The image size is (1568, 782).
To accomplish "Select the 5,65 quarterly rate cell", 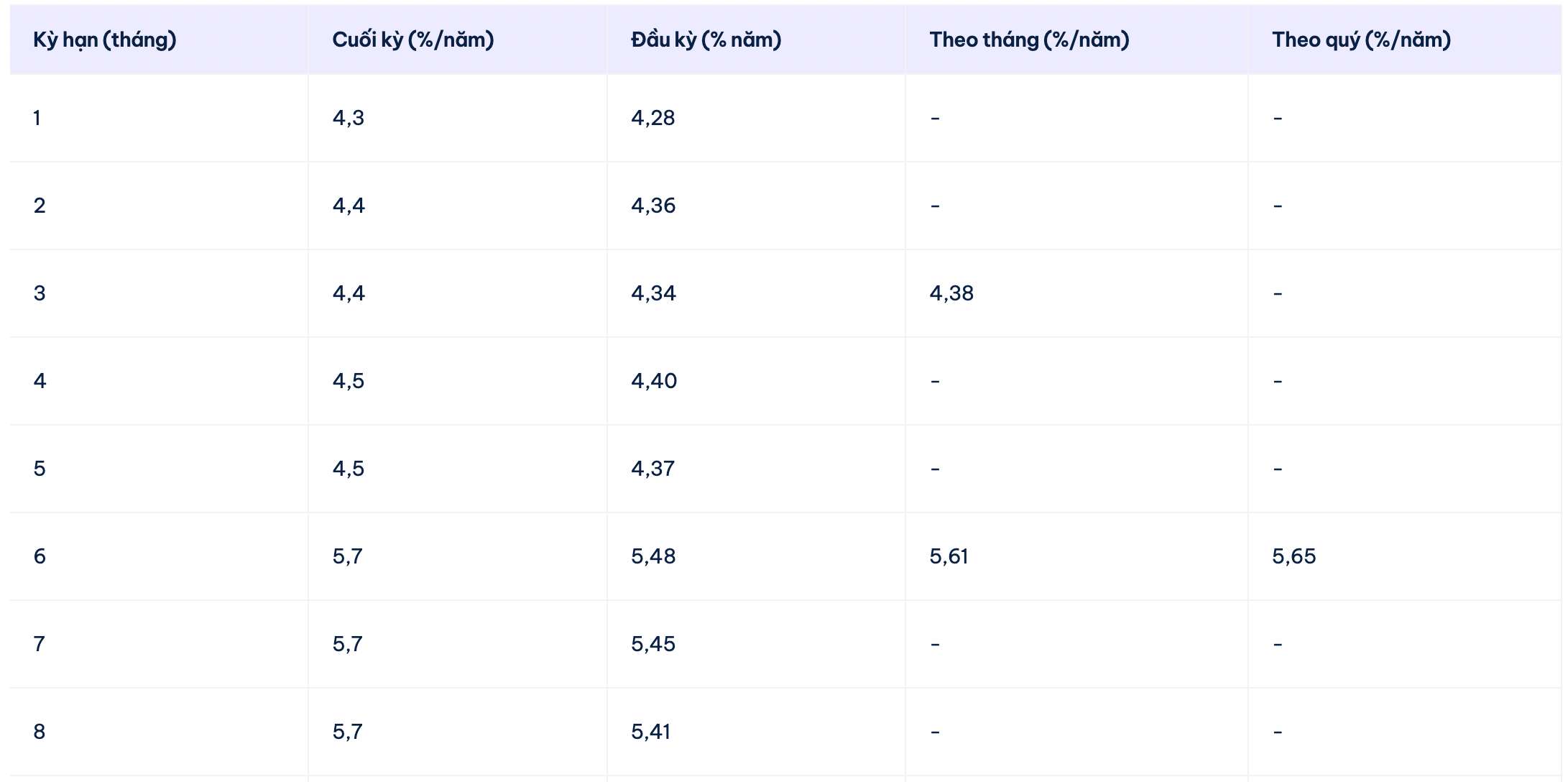I will click(1294, 556).
